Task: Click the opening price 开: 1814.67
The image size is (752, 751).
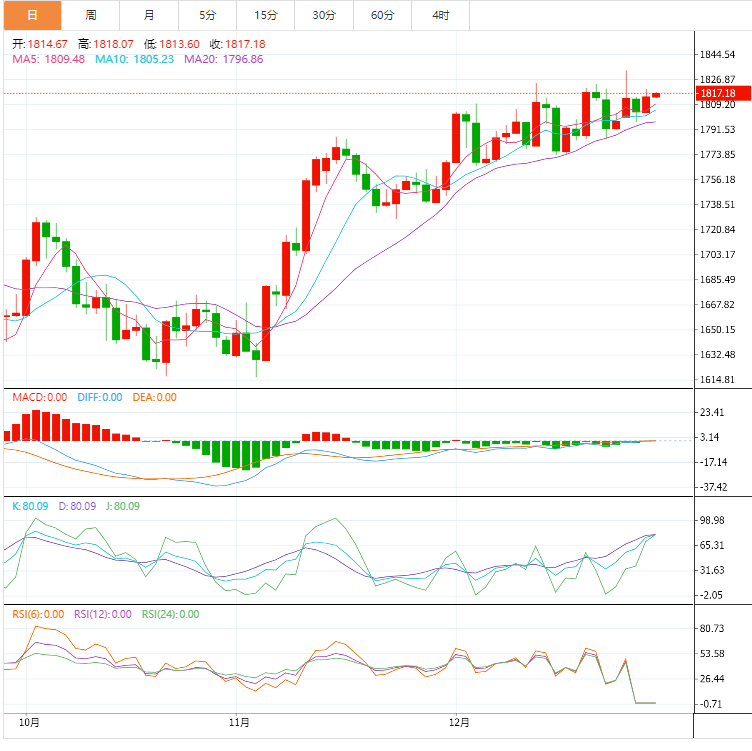Action: coord(40,44)
